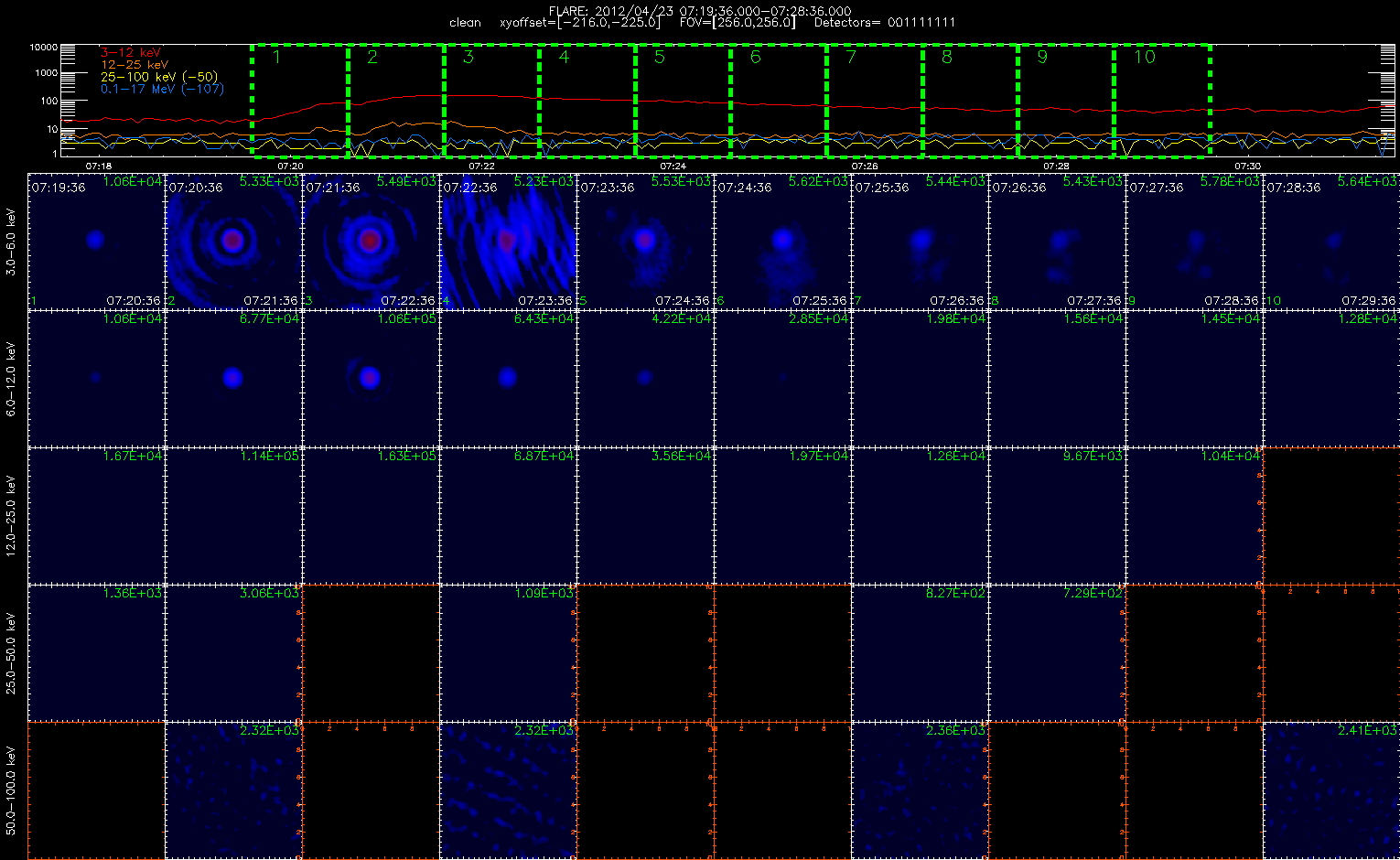Select interval 2 box in the light curve
The height and width of the screenshot is (860, 1400).
click(x=396, y=101)
